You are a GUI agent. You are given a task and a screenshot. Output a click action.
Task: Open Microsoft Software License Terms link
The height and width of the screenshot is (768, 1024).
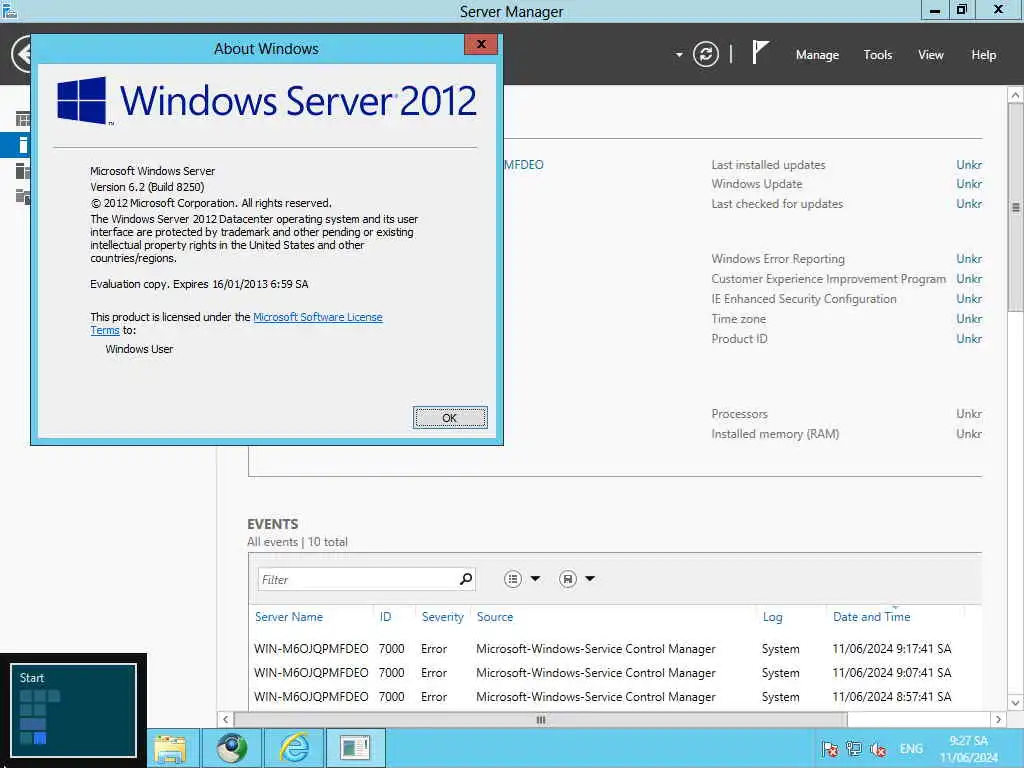point(317,317)
